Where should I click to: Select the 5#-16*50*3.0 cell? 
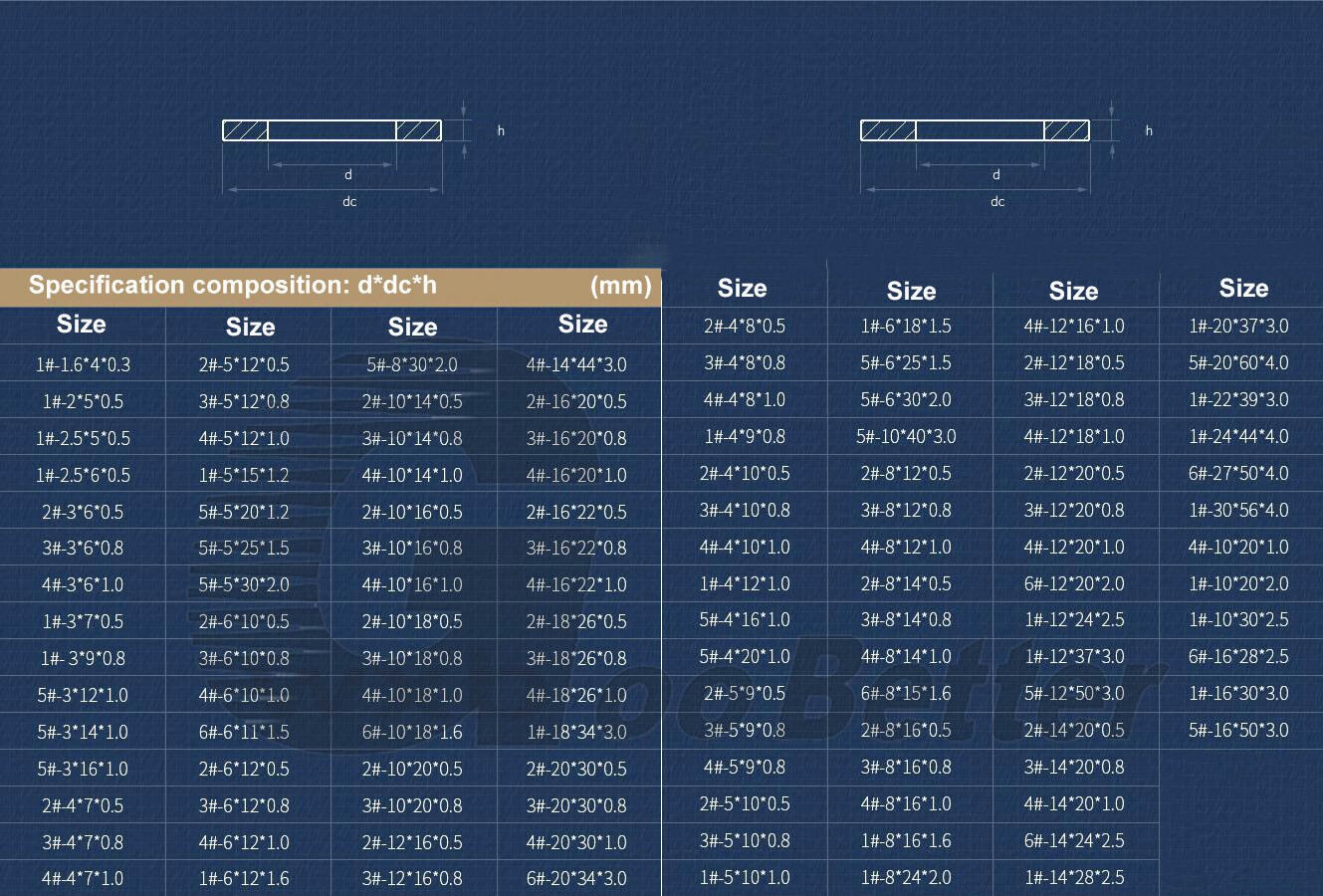point(1238,730)
